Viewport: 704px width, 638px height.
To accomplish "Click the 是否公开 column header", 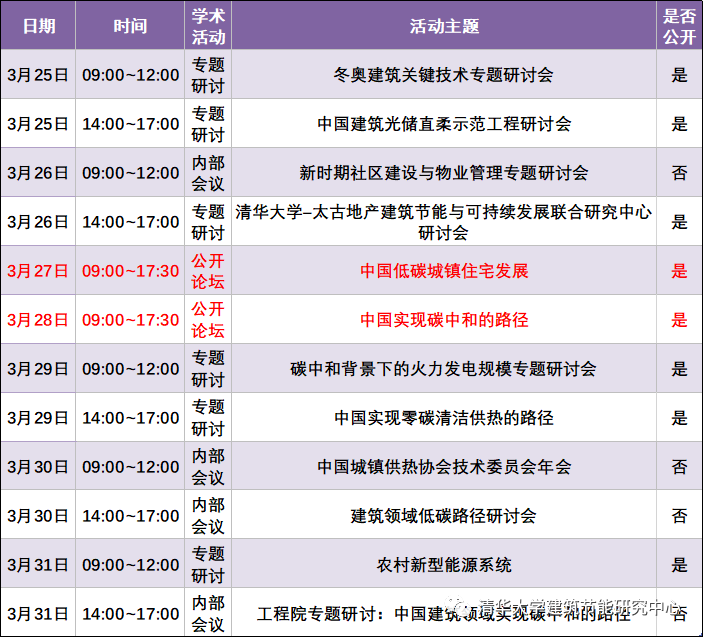I will (679, 25).
